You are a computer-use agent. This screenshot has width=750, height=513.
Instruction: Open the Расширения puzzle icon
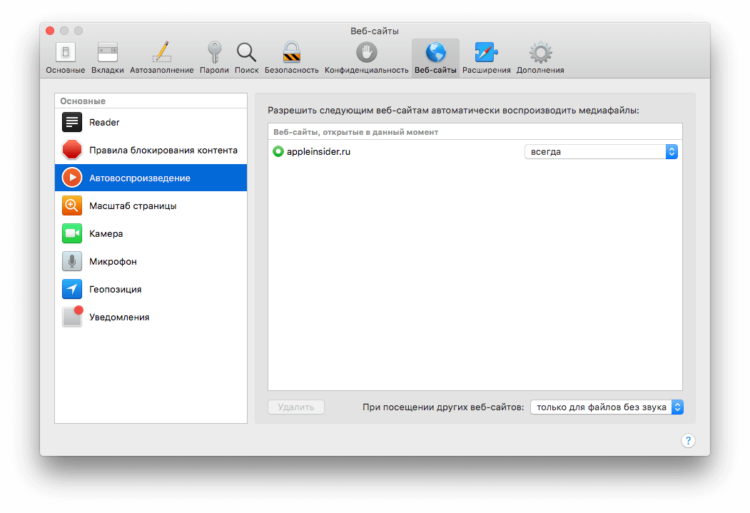tap(486, 53)
